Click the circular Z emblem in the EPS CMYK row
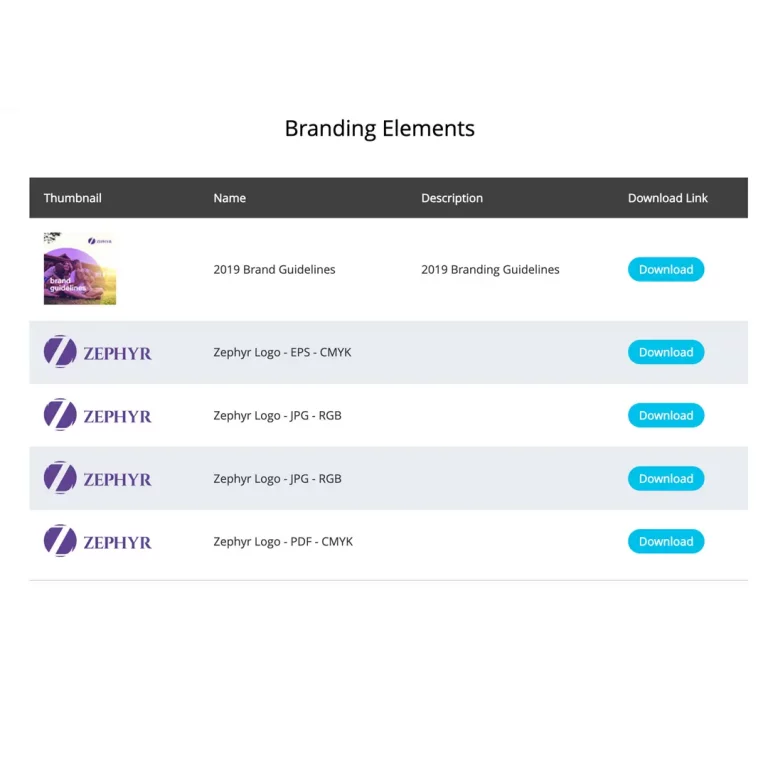 (x=60, y=351)
